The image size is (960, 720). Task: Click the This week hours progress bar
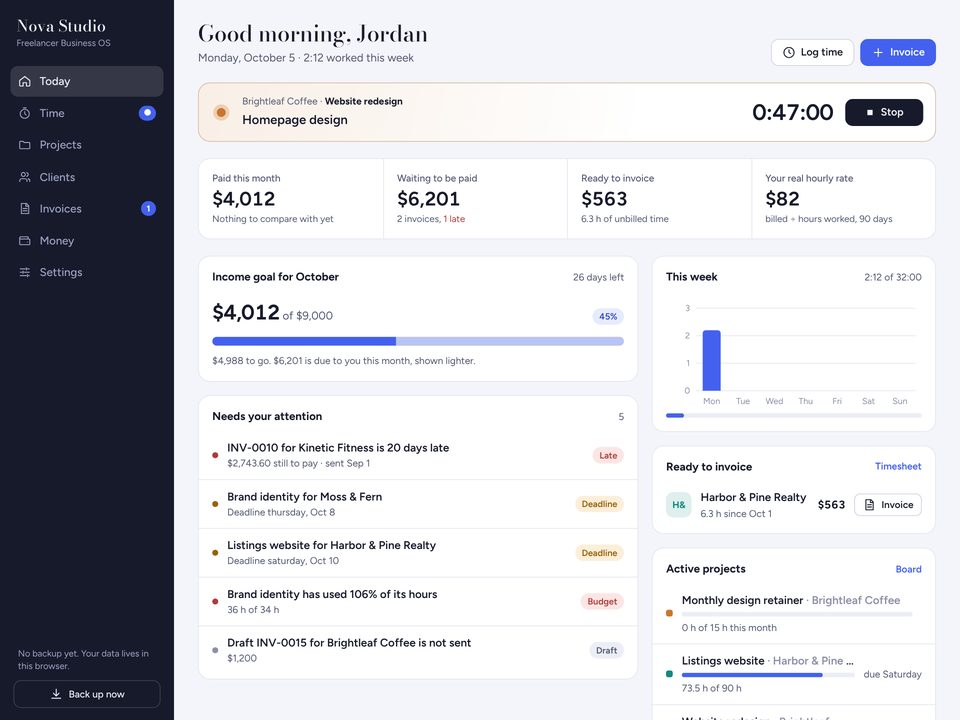point(793,415)
